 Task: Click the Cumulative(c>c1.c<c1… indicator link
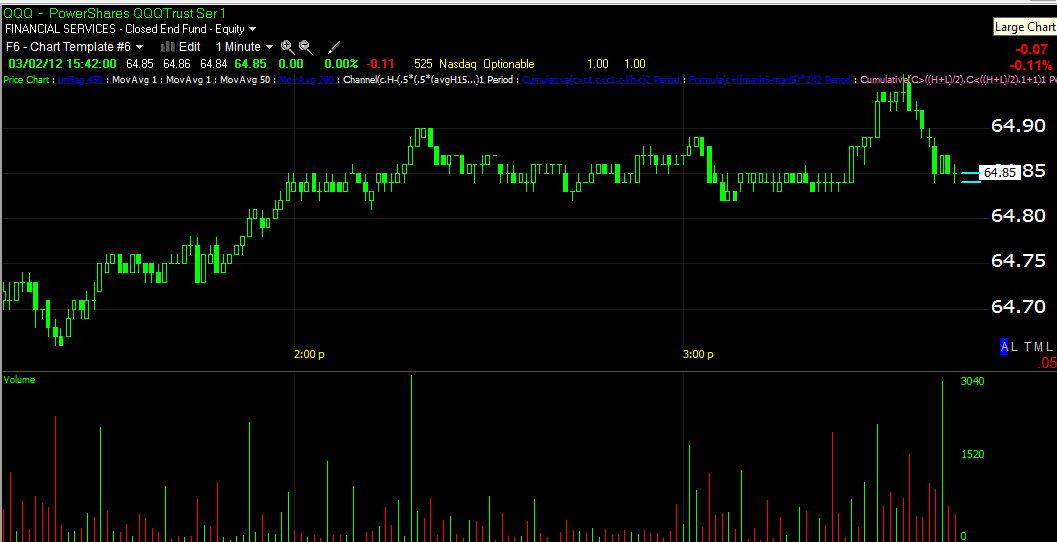click(x=601, y=80)
